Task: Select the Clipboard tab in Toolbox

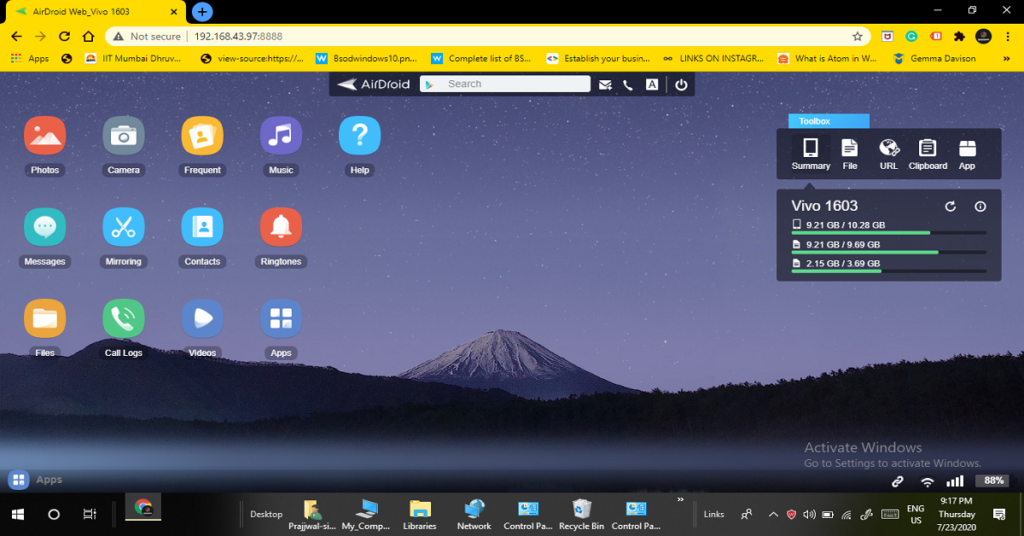Action: [x=927, y=154]
